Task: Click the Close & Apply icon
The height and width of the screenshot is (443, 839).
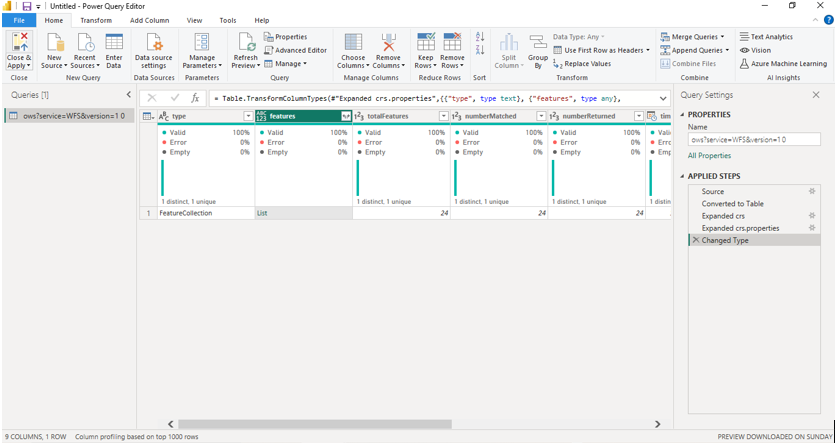Action: (19, 42)
